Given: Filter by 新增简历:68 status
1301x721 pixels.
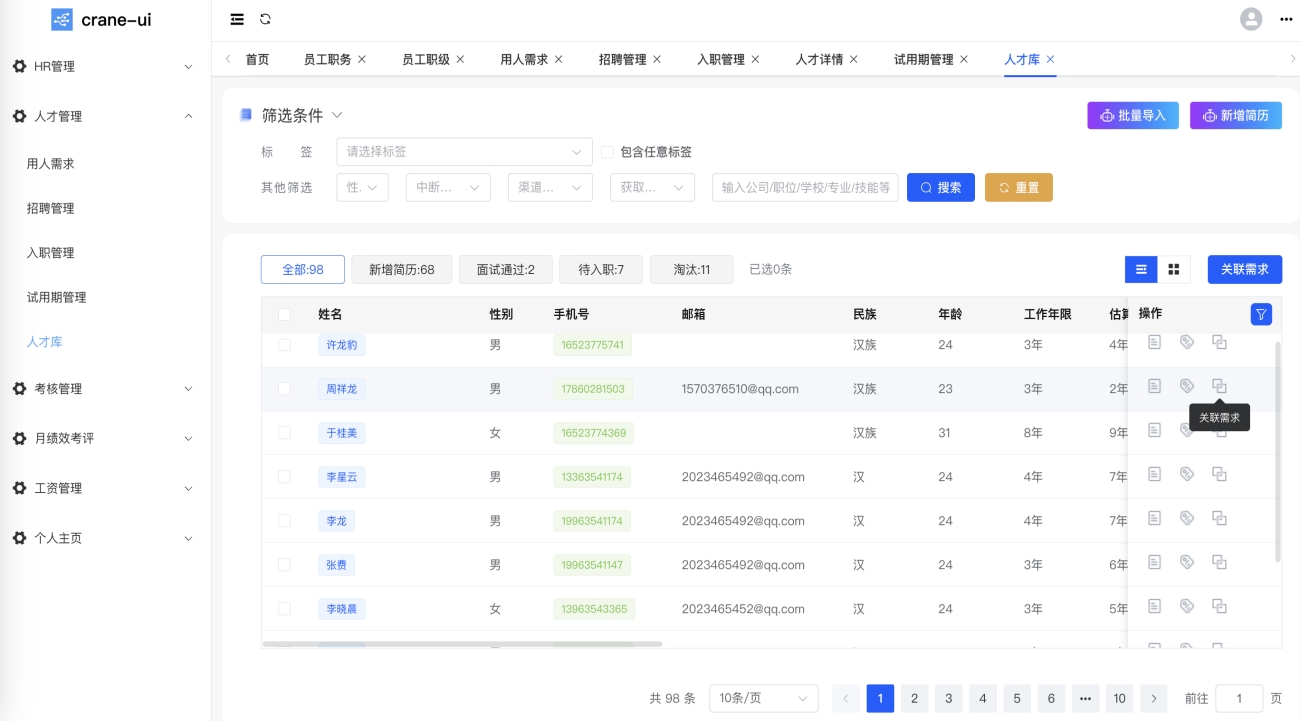Looking at the screenshot, I should click(x=401, y=269).
